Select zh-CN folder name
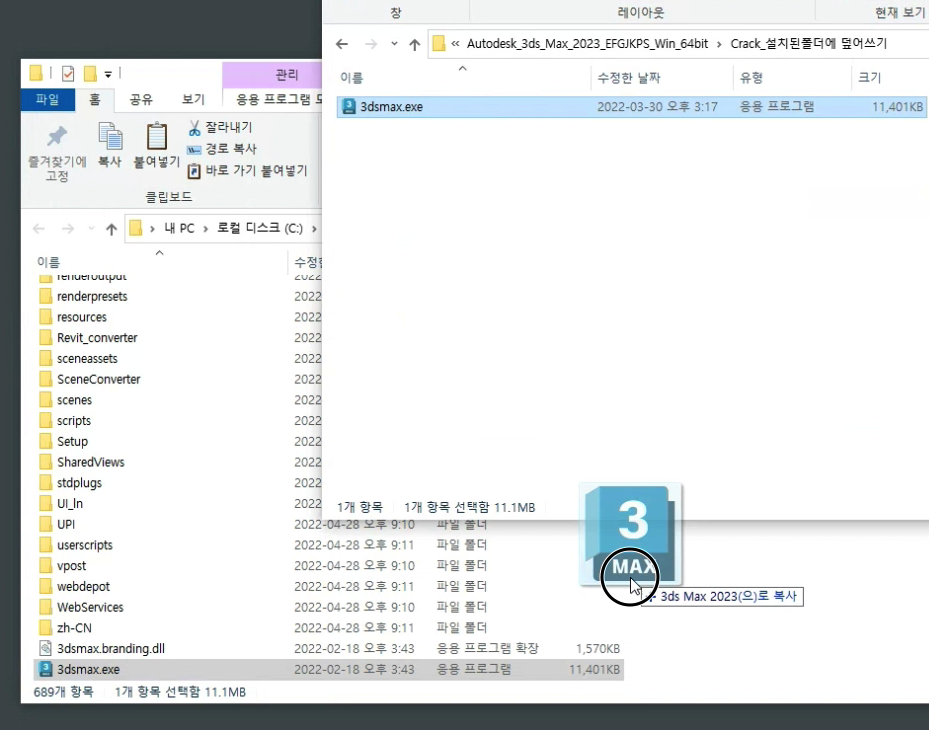This screenshot has width=929, height=730. point(74,628)
